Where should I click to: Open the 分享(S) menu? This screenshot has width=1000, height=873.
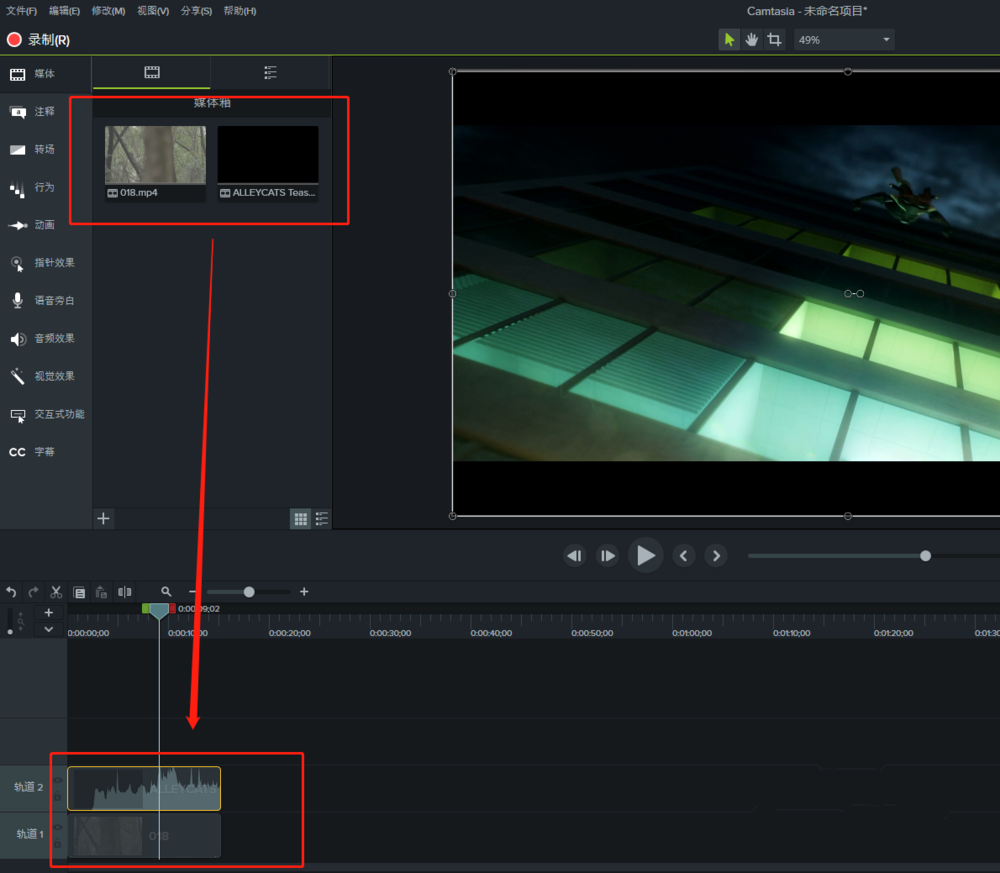tap(196, 10)
